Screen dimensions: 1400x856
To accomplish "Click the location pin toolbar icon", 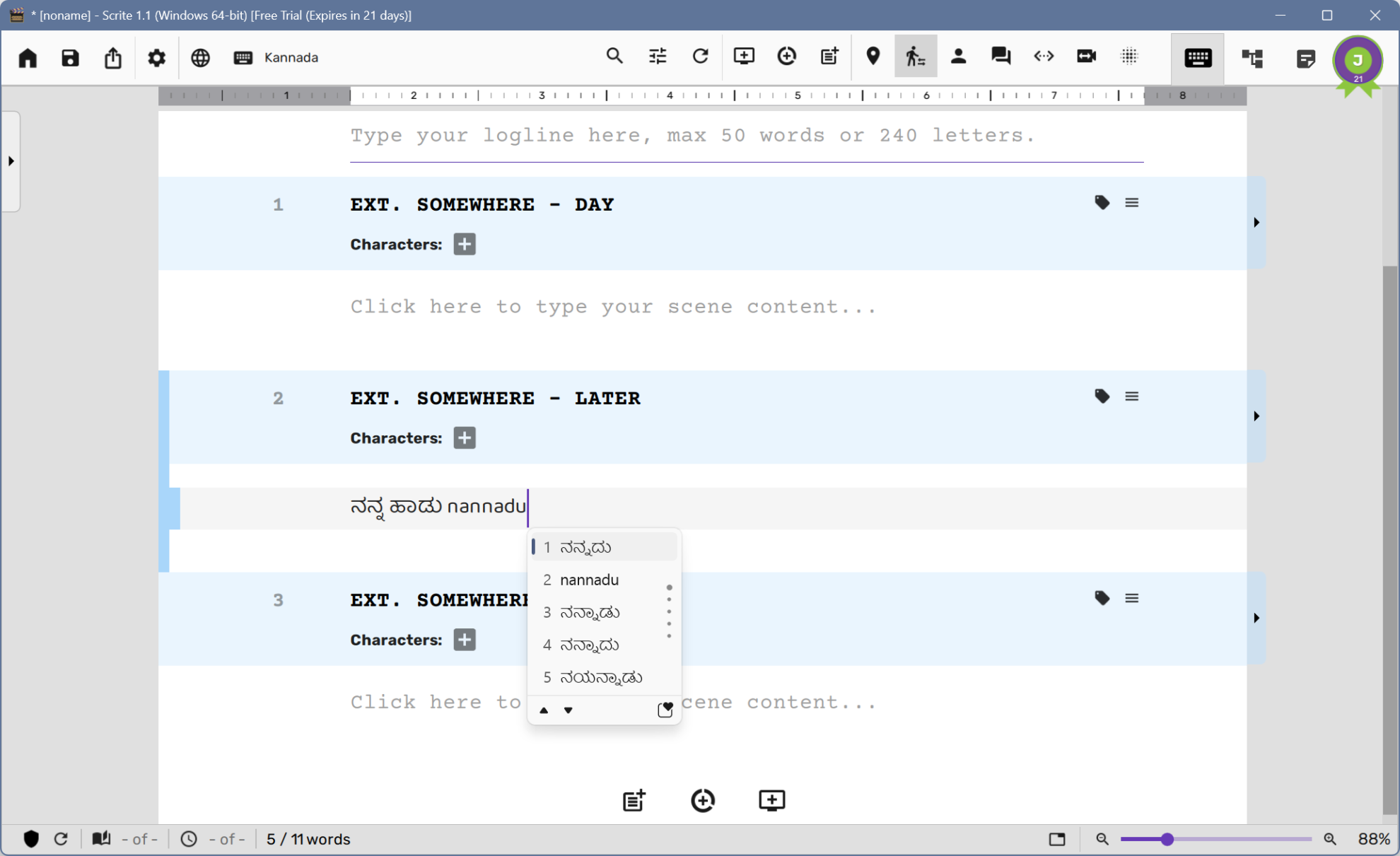I will coord(873,56).
